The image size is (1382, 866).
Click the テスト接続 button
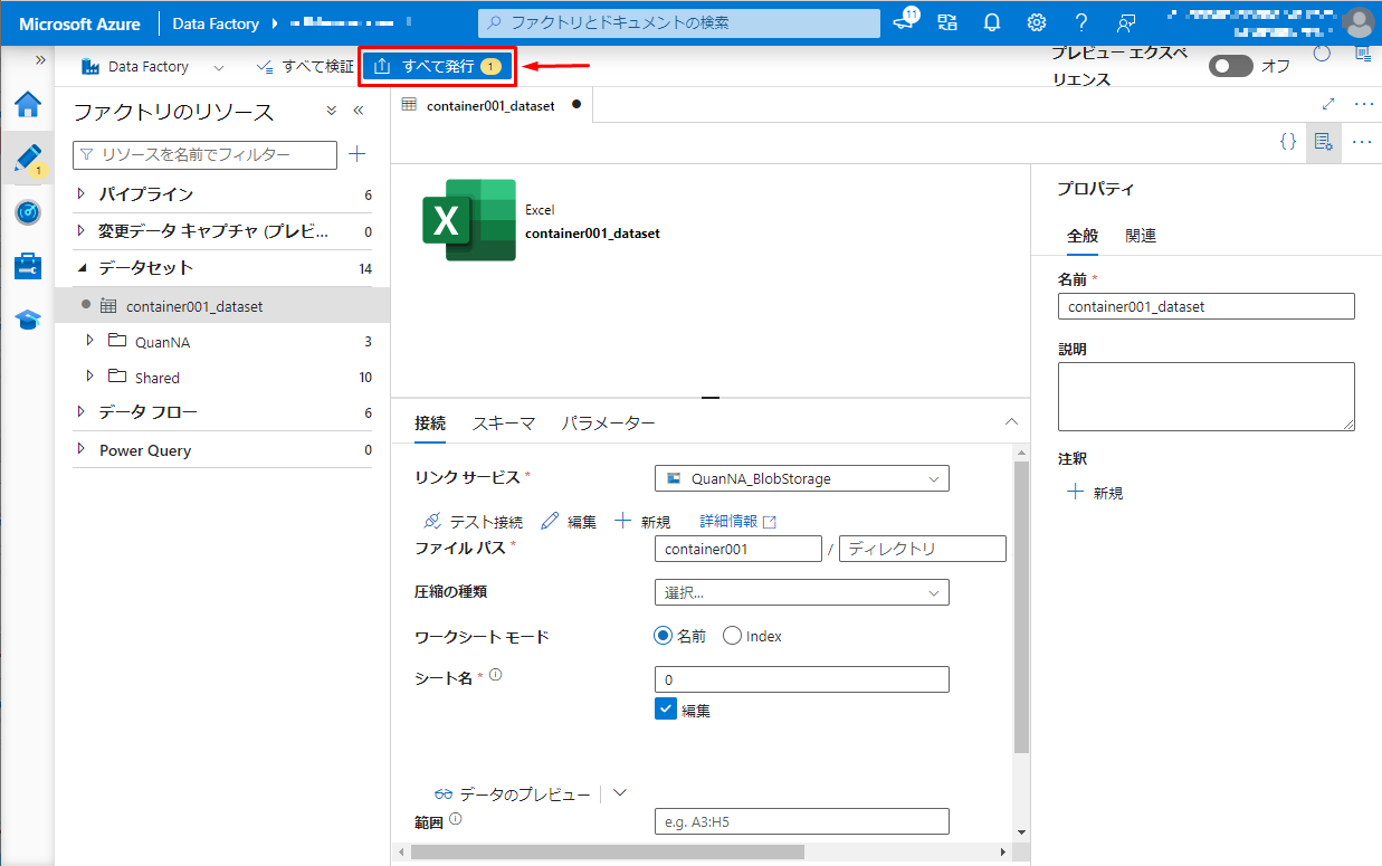[x=473, y=521]
